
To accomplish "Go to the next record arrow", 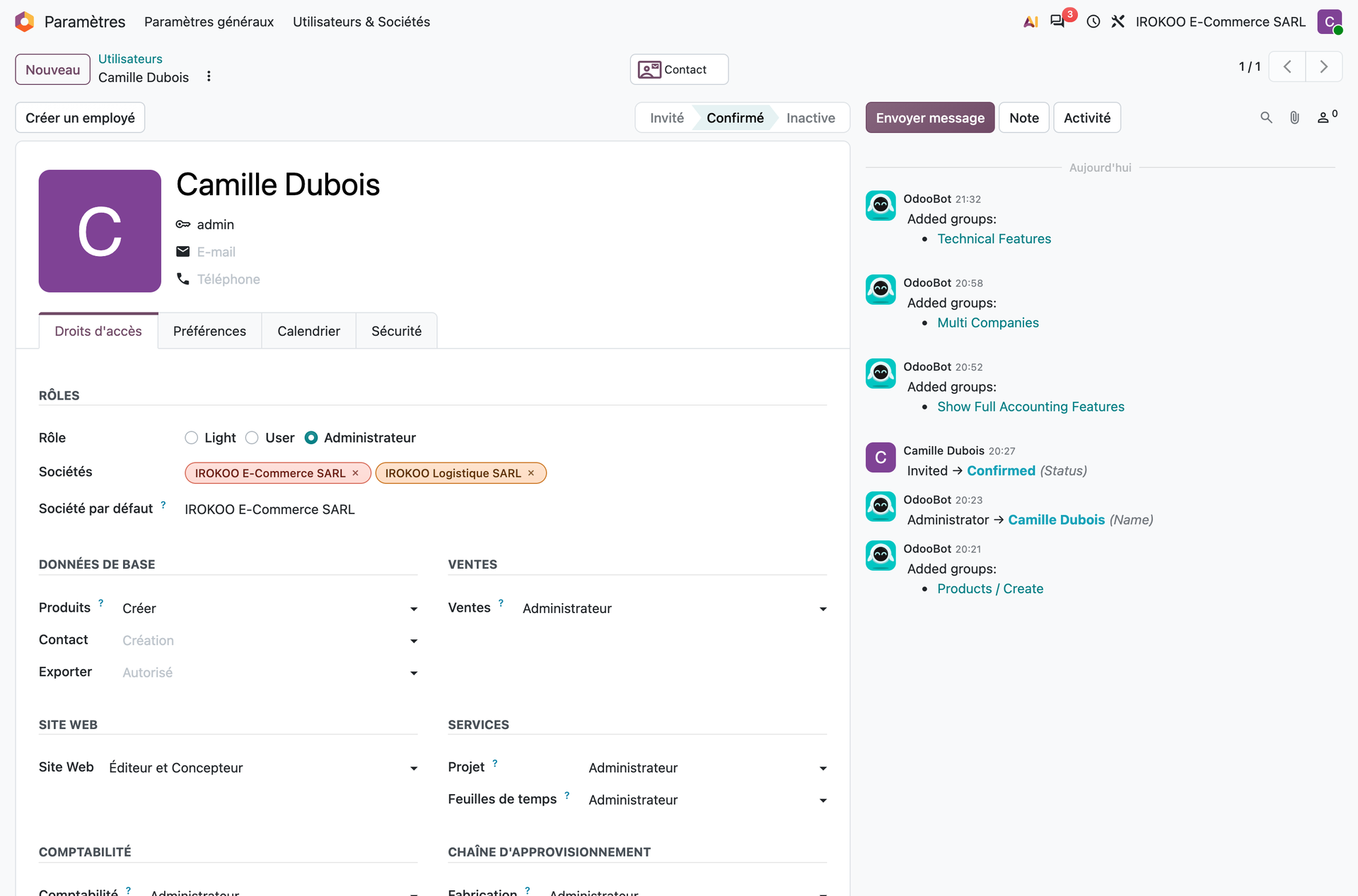I will pos(1324,67).
